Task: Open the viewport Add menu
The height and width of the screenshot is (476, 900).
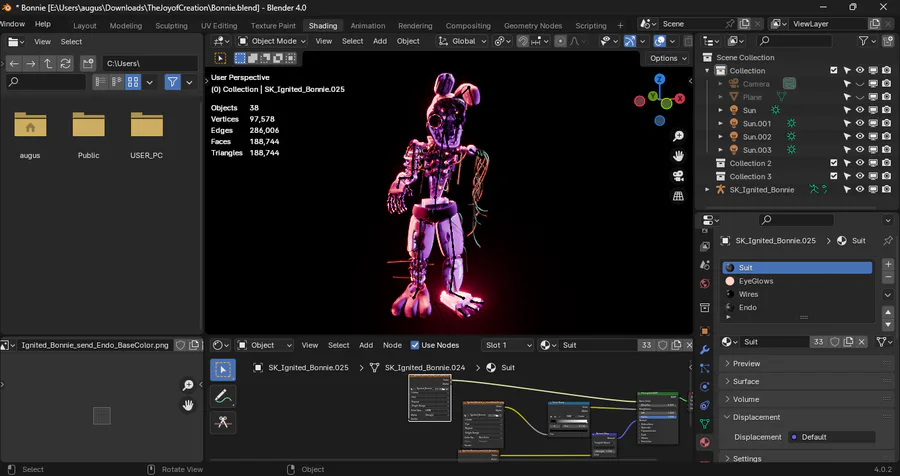Action: tap(380, 41)
